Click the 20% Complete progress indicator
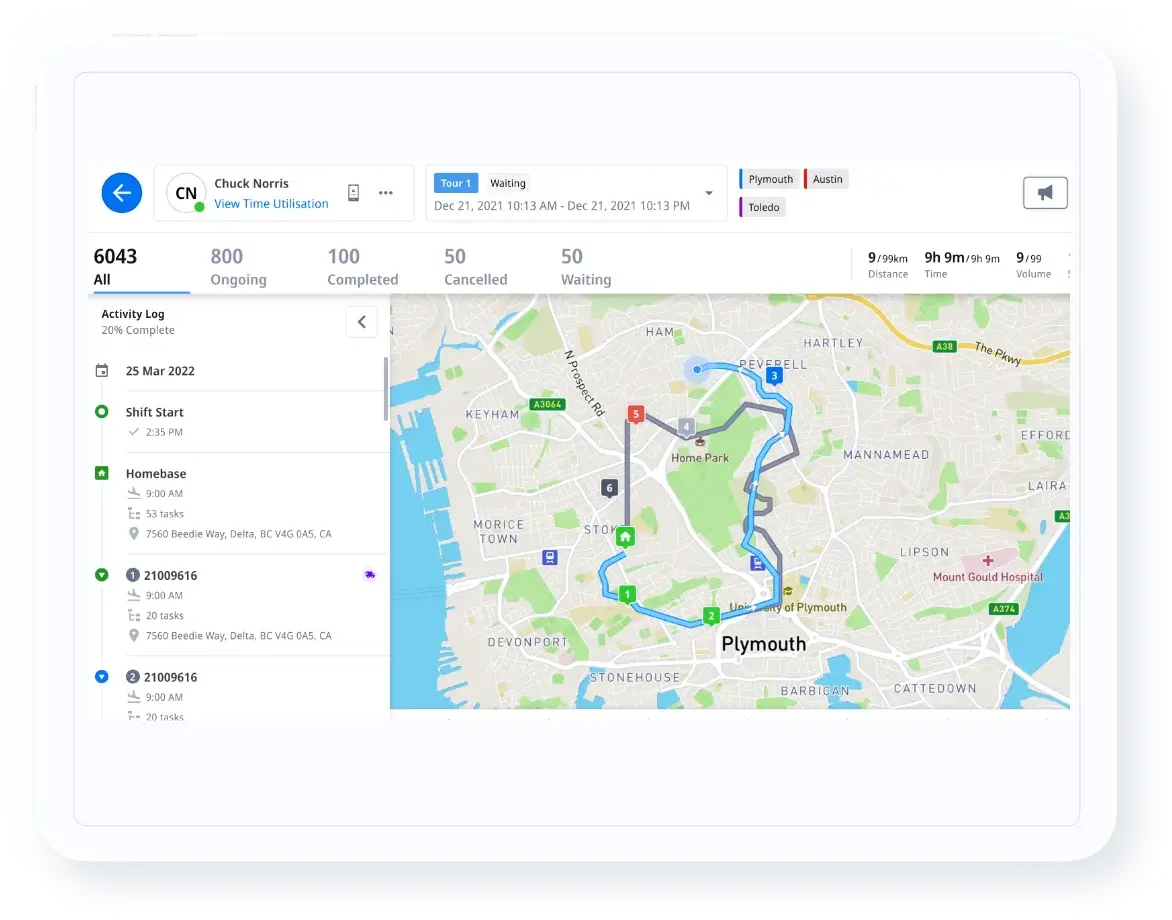This screenshot has height=920, width=1172. pos(137,330)
